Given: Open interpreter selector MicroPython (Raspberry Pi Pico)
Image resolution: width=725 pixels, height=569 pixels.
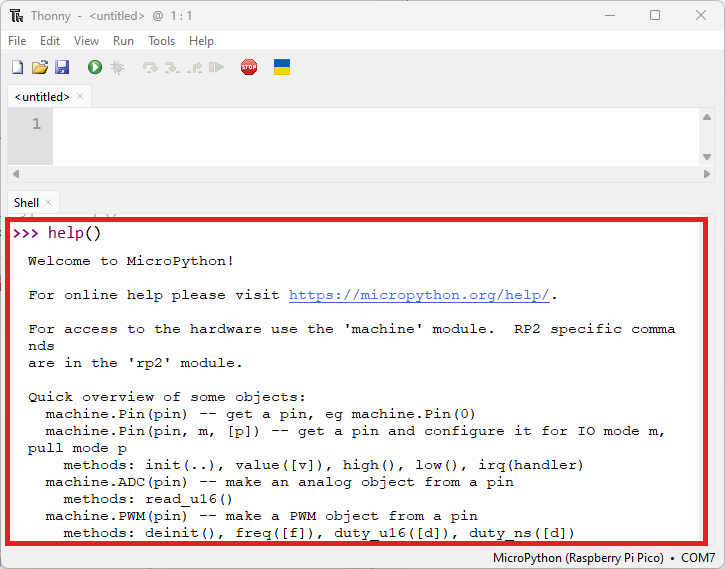Looking at the screenshot, I should pos(578,558).
